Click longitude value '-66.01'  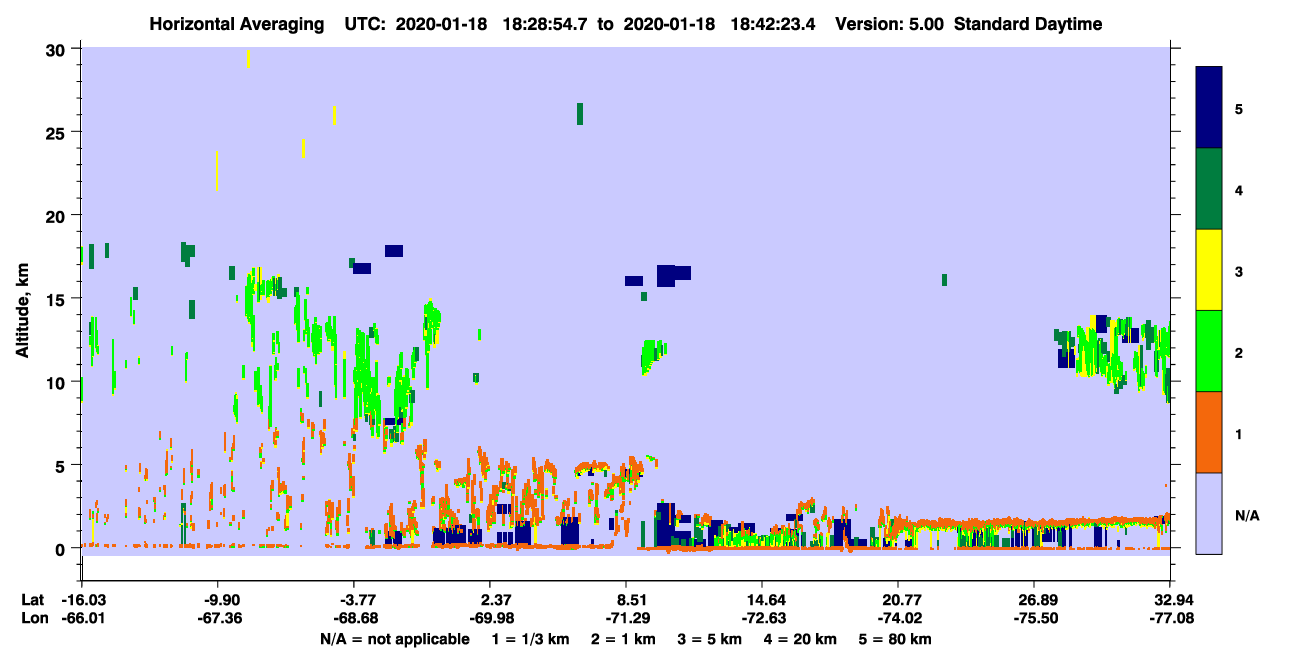point(82,619)
